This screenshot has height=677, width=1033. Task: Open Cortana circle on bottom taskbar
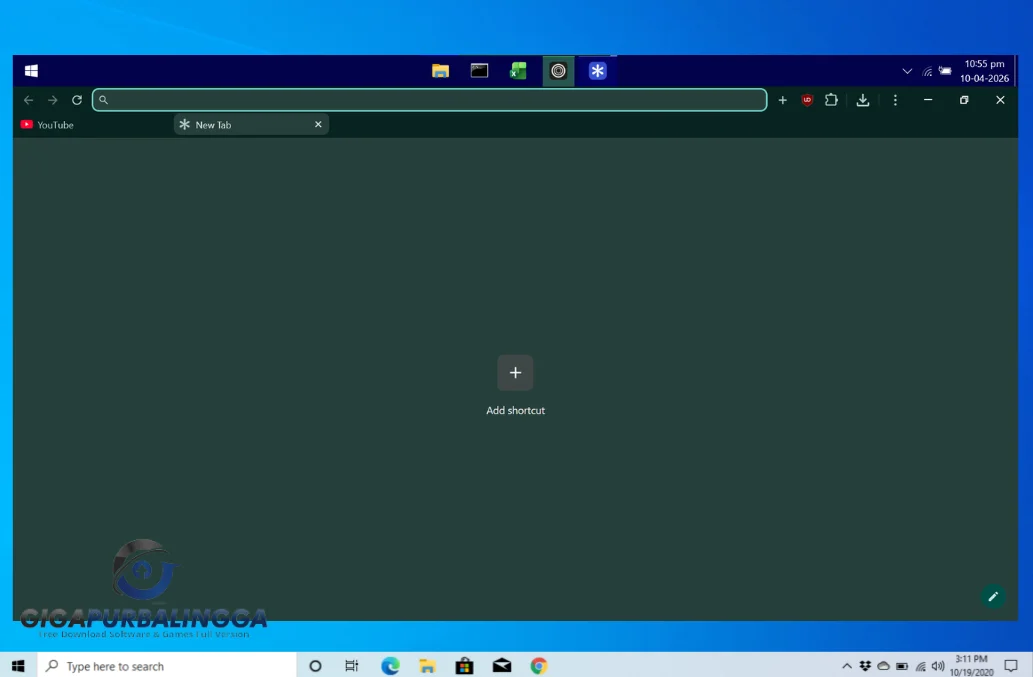(x=315, y=666)
